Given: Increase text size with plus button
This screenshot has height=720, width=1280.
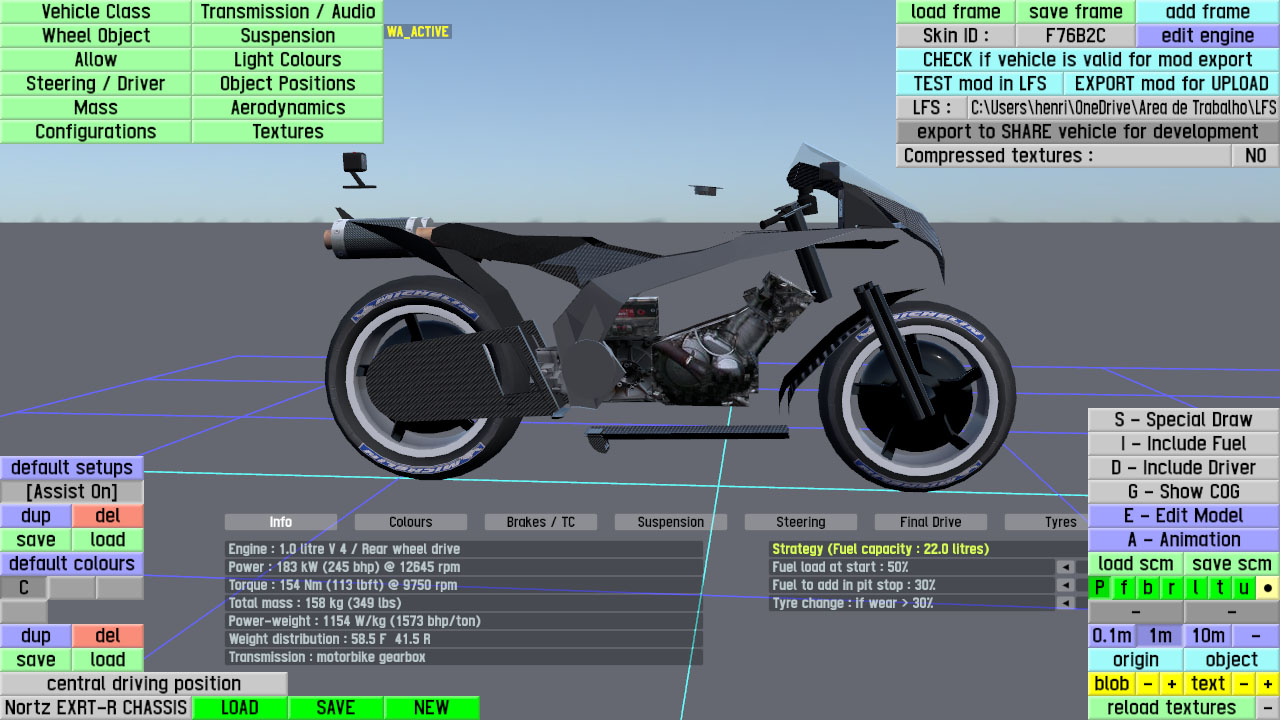Looking at the screenshot, I should [1268, 684].
